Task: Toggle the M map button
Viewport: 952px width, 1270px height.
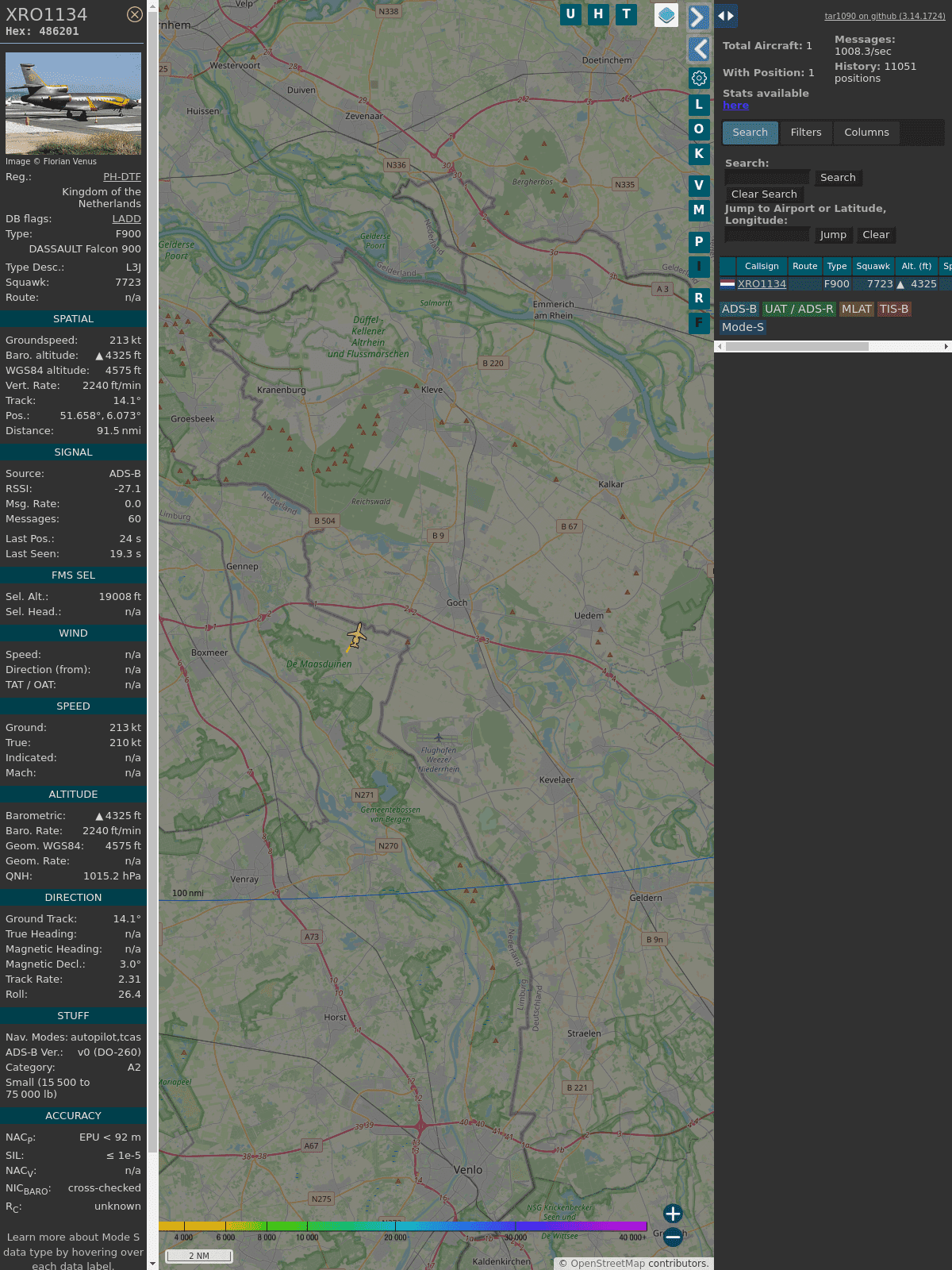Action: 699,210
